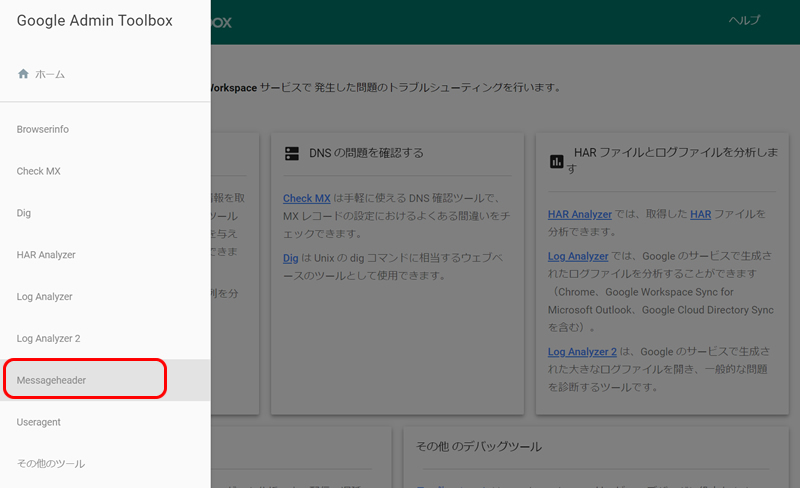
Task: Click the ヘルプ link in header
Action: click(x=744, y=21)
